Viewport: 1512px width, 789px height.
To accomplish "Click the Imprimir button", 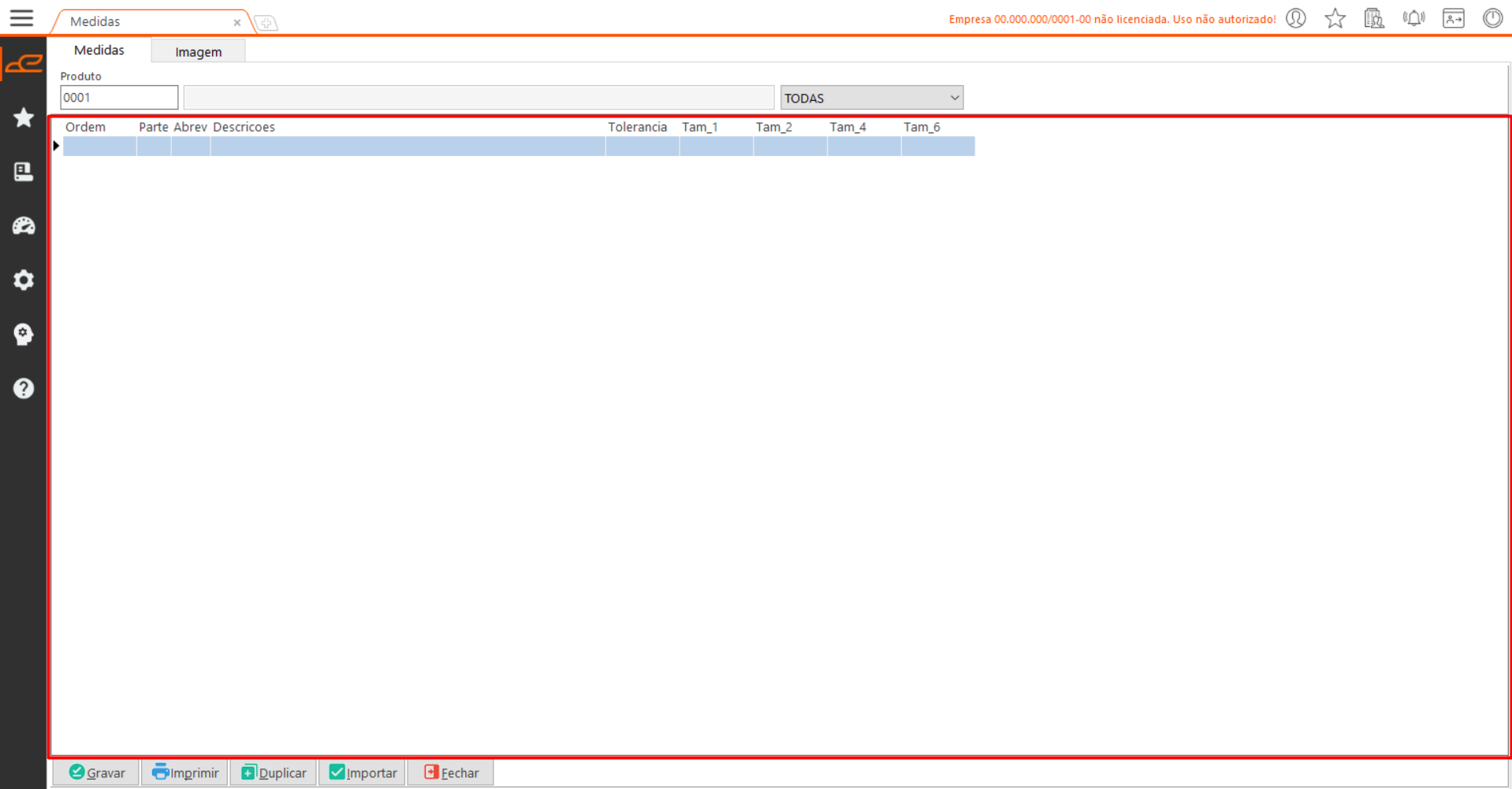I will pos(185,772).
